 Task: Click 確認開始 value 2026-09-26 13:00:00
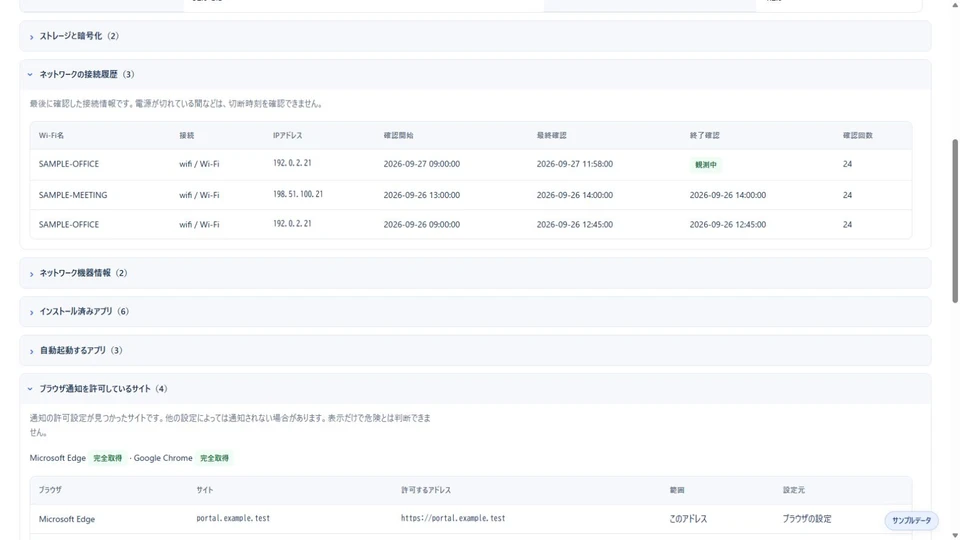(422, 195)
